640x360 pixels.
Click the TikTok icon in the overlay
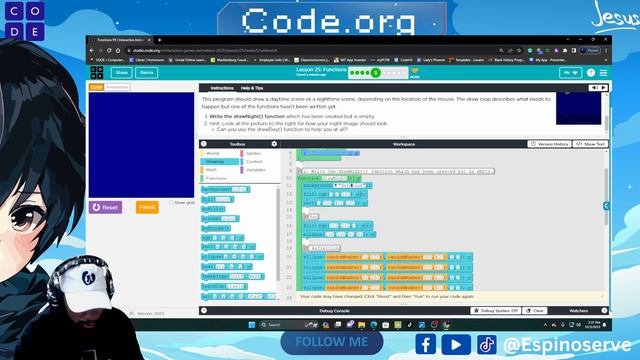pos(487,344)
